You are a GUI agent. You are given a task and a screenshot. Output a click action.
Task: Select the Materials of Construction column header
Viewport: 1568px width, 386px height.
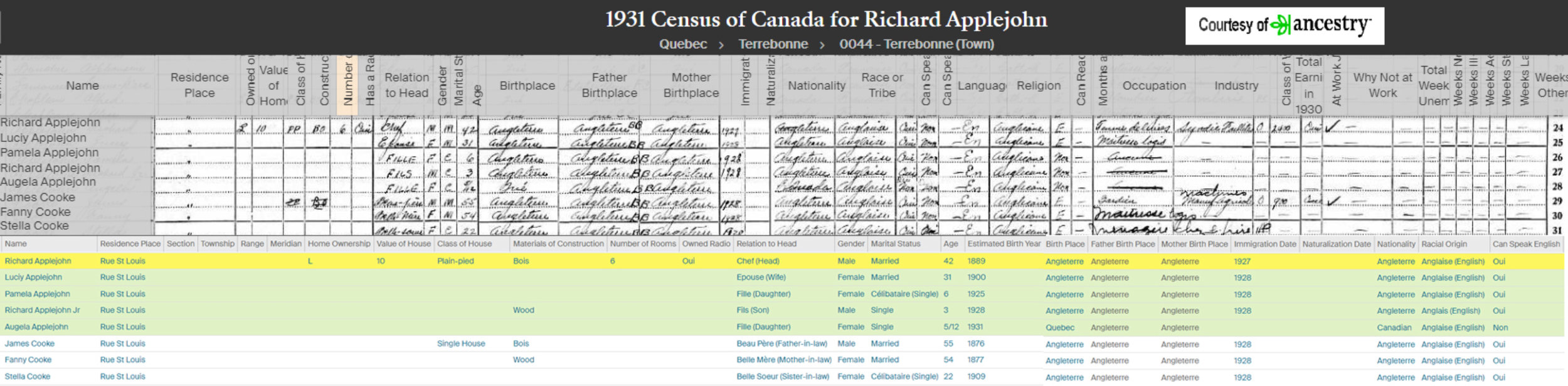[558, 244]
